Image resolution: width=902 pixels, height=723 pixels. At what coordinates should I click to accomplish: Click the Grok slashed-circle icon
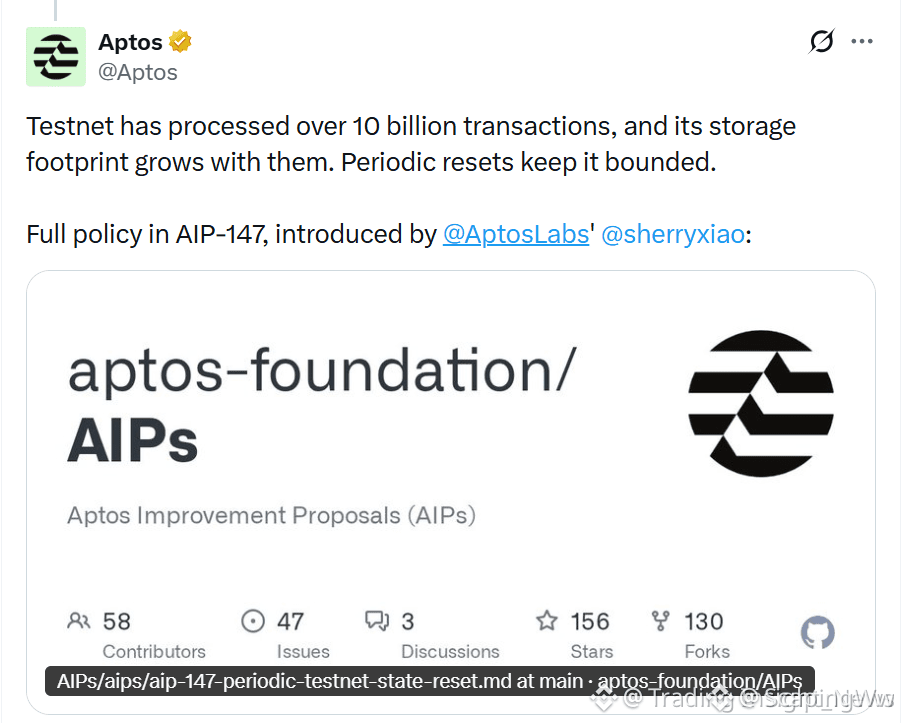coord(821,41)
